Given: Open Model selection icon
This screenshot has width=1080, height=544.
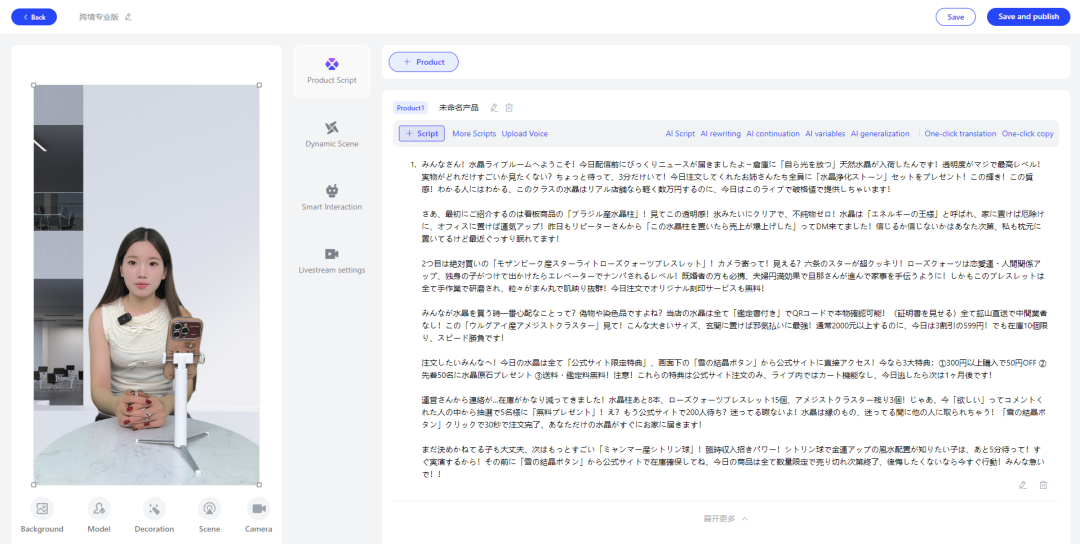Looking at the screenshot, I should [x=99, y=508].
